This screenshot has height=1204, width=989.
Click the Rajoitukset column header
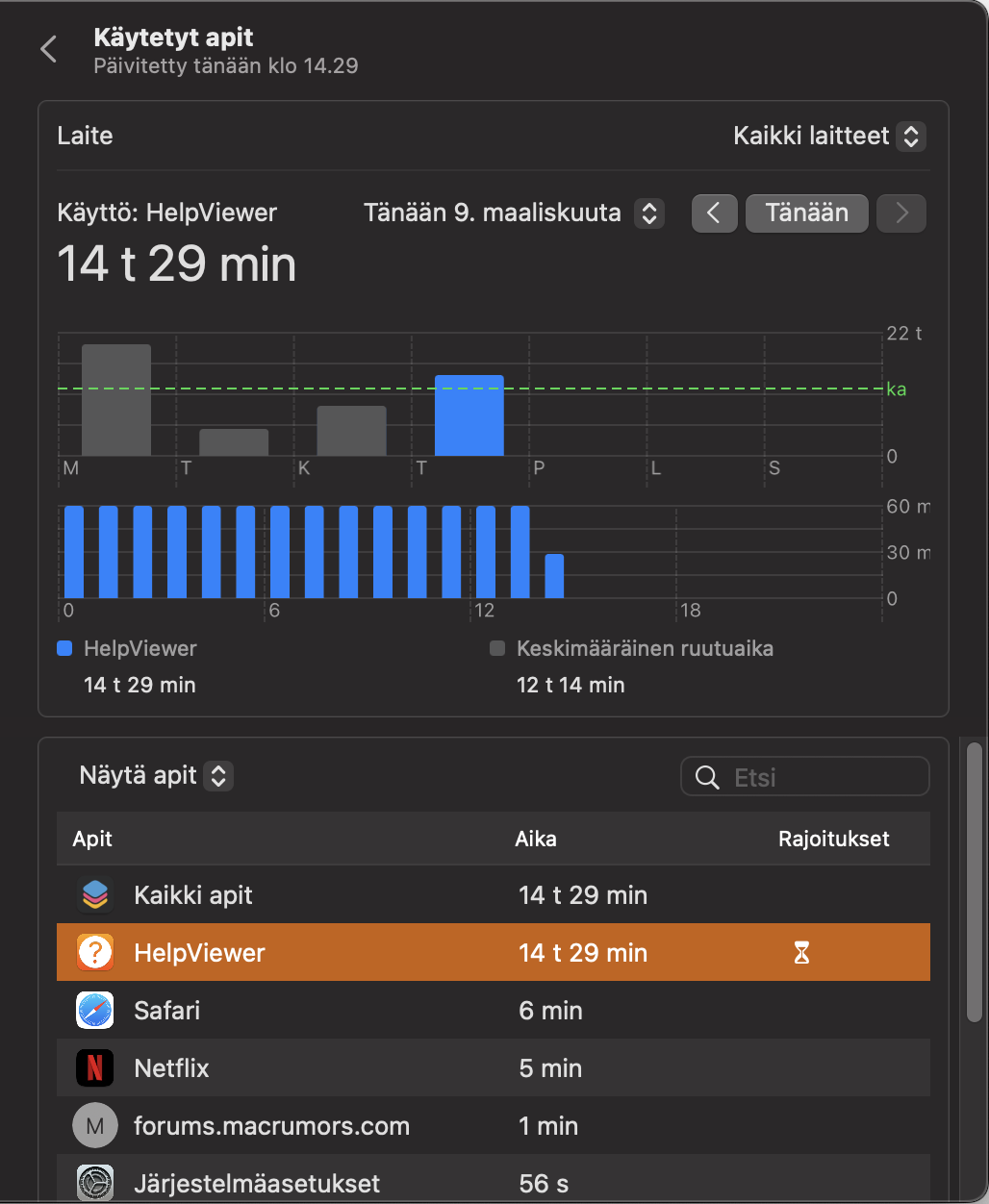coord(834,839)
